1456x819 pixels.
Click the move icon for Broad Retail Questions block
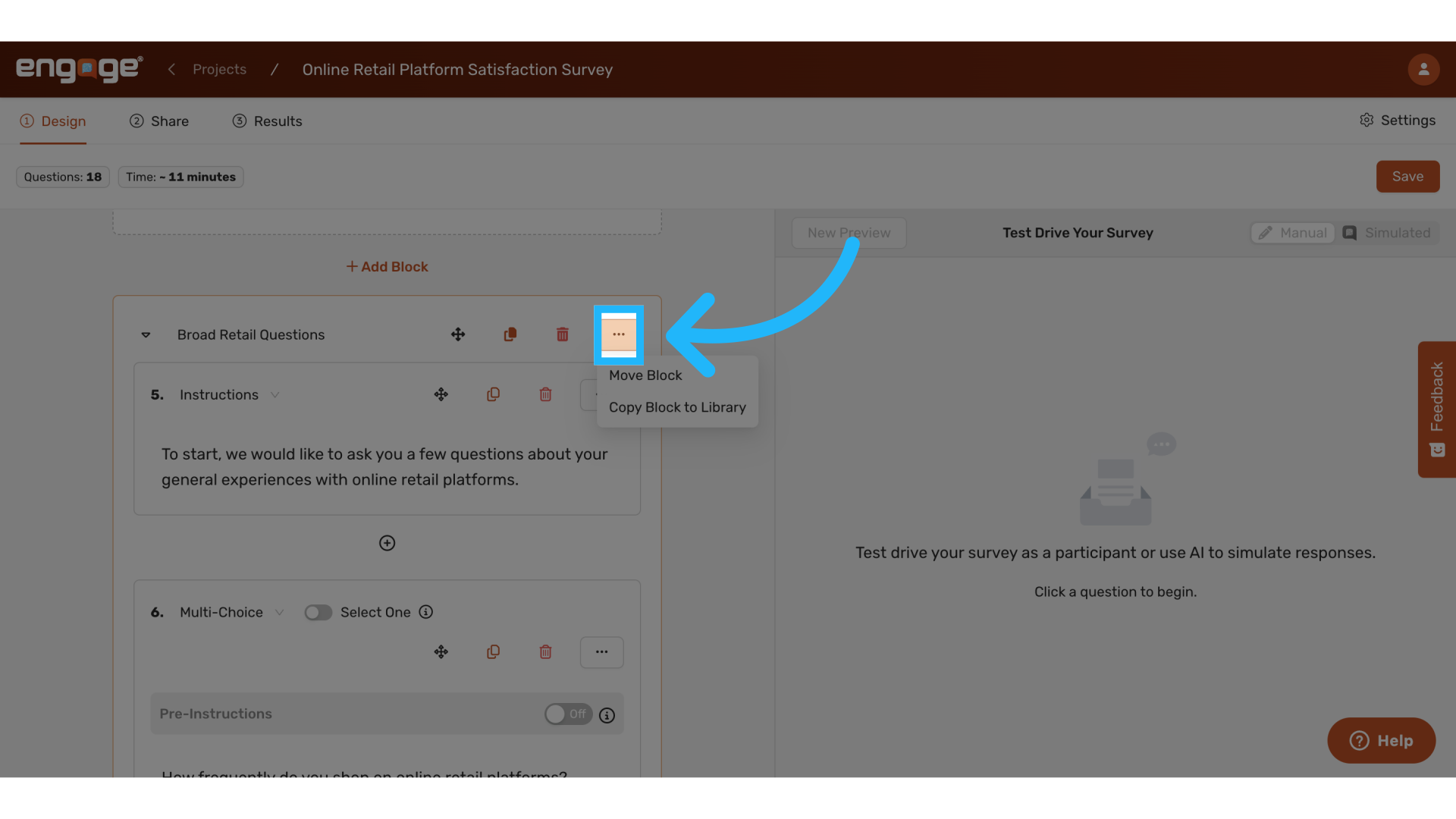pos(458,334)
